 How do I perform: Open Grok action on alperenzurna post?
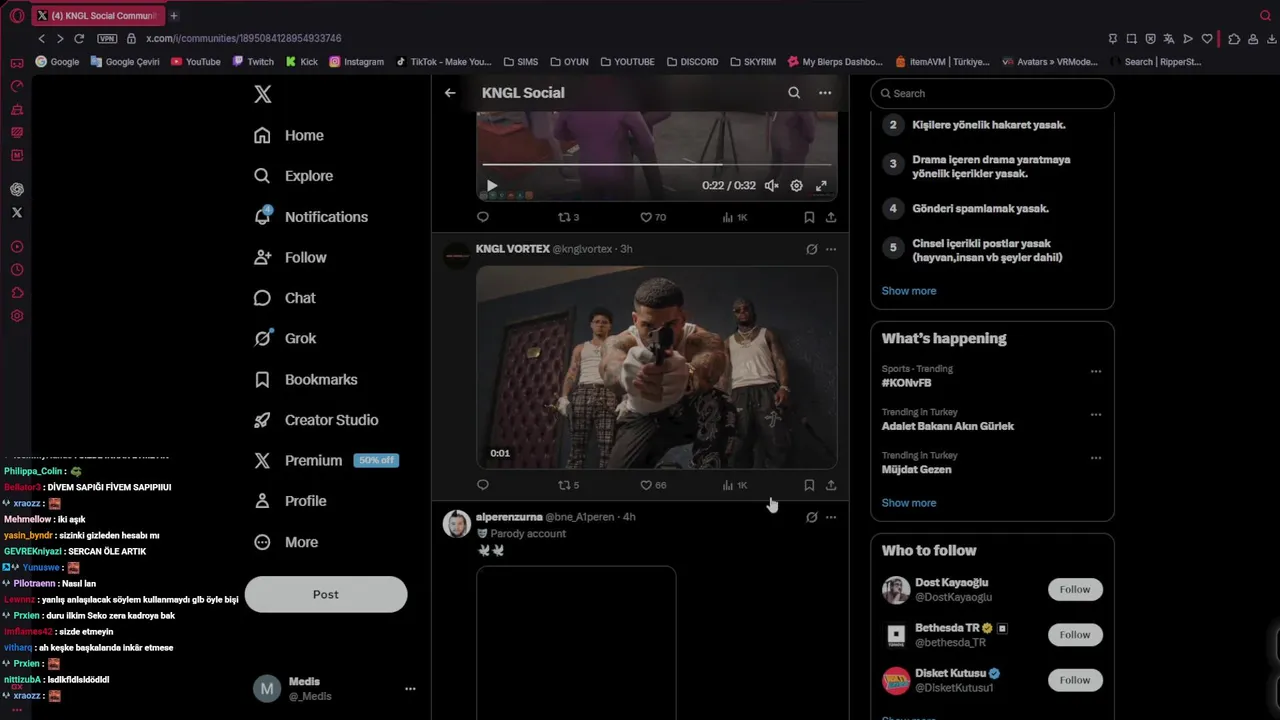tap(811, 517)
